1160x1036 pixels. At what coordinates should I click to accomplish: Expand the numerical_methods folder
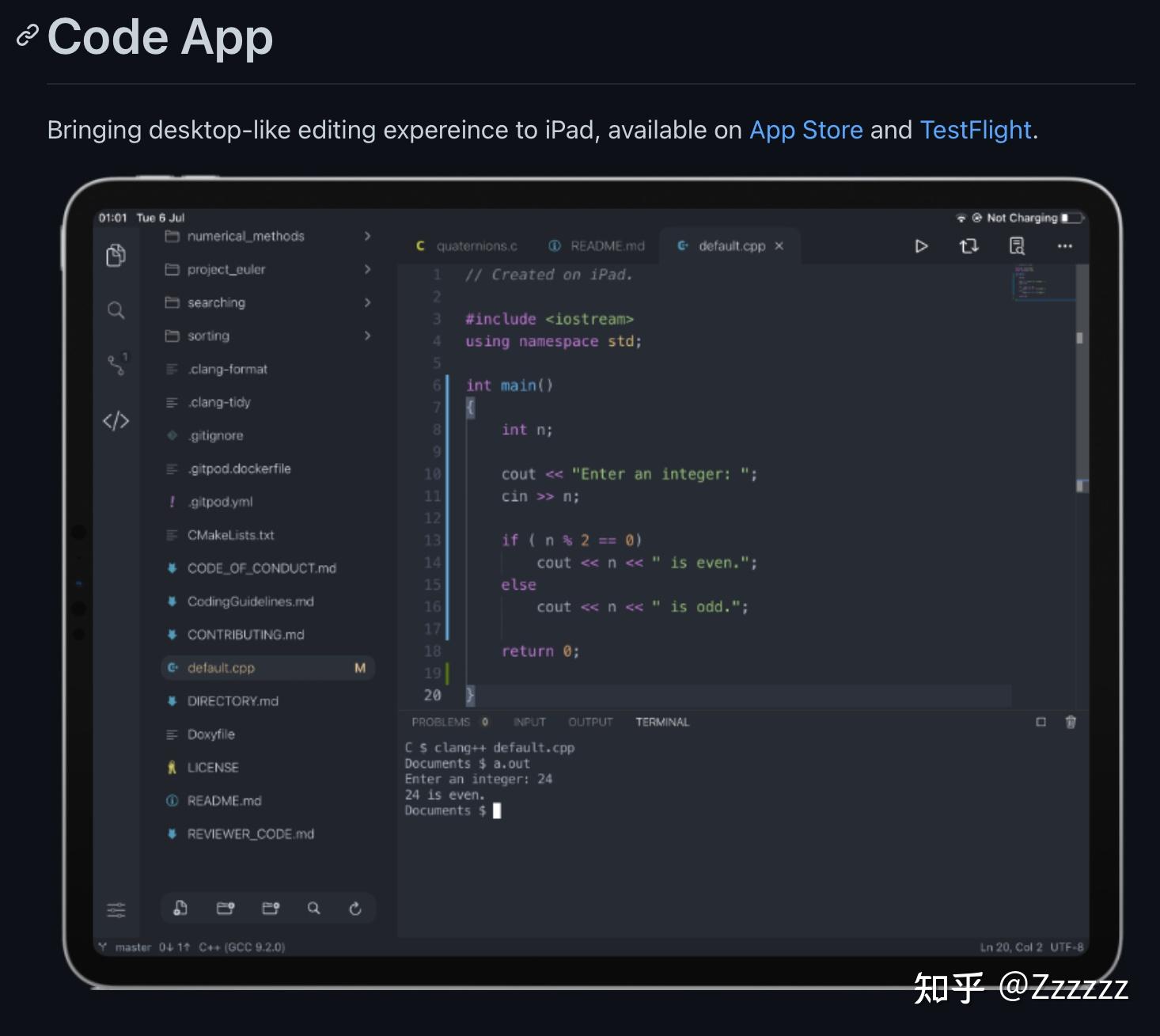pos(367,236)
